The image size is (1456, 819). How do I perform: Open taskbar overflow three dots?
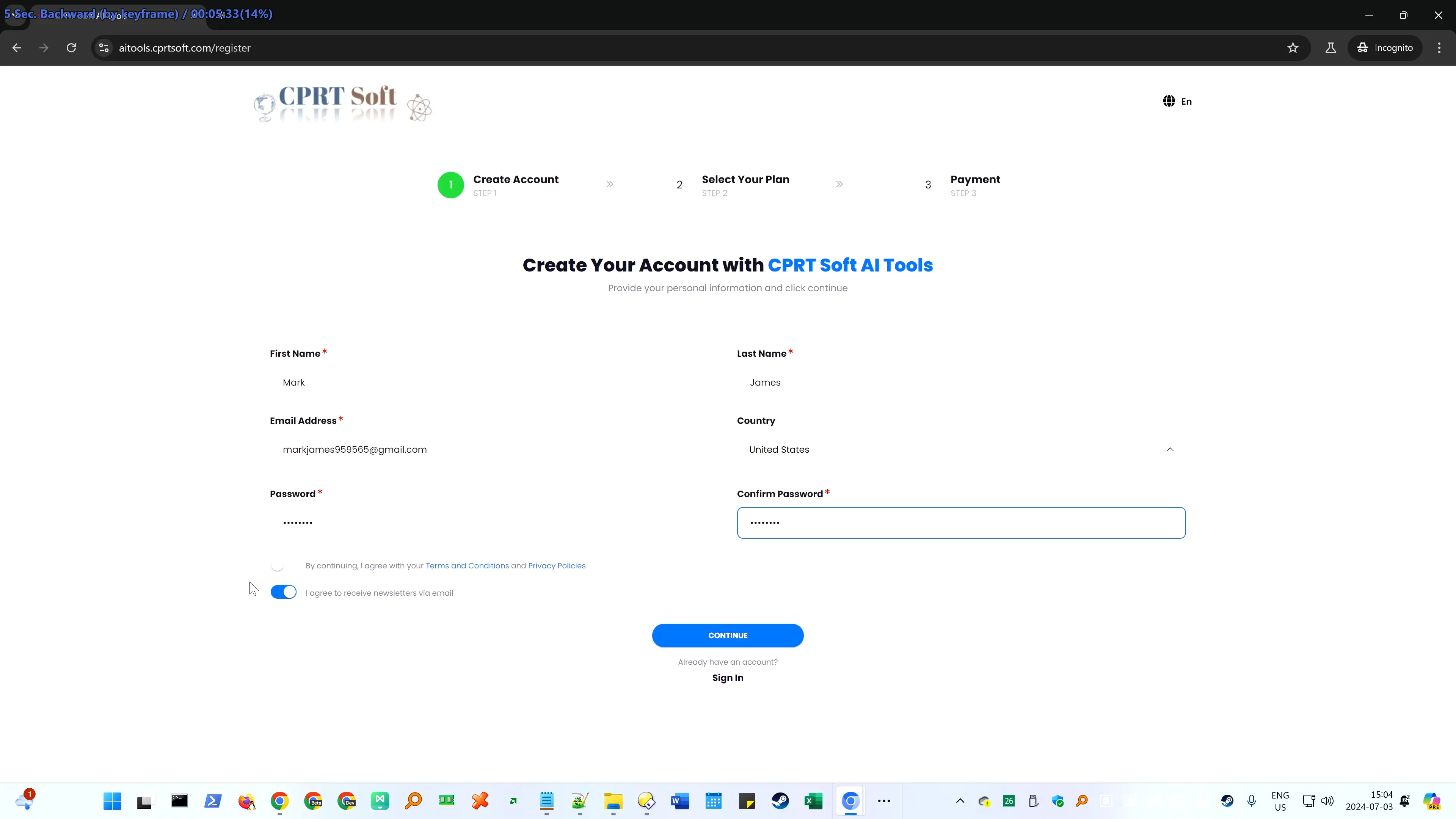click(x=884, y=801)
